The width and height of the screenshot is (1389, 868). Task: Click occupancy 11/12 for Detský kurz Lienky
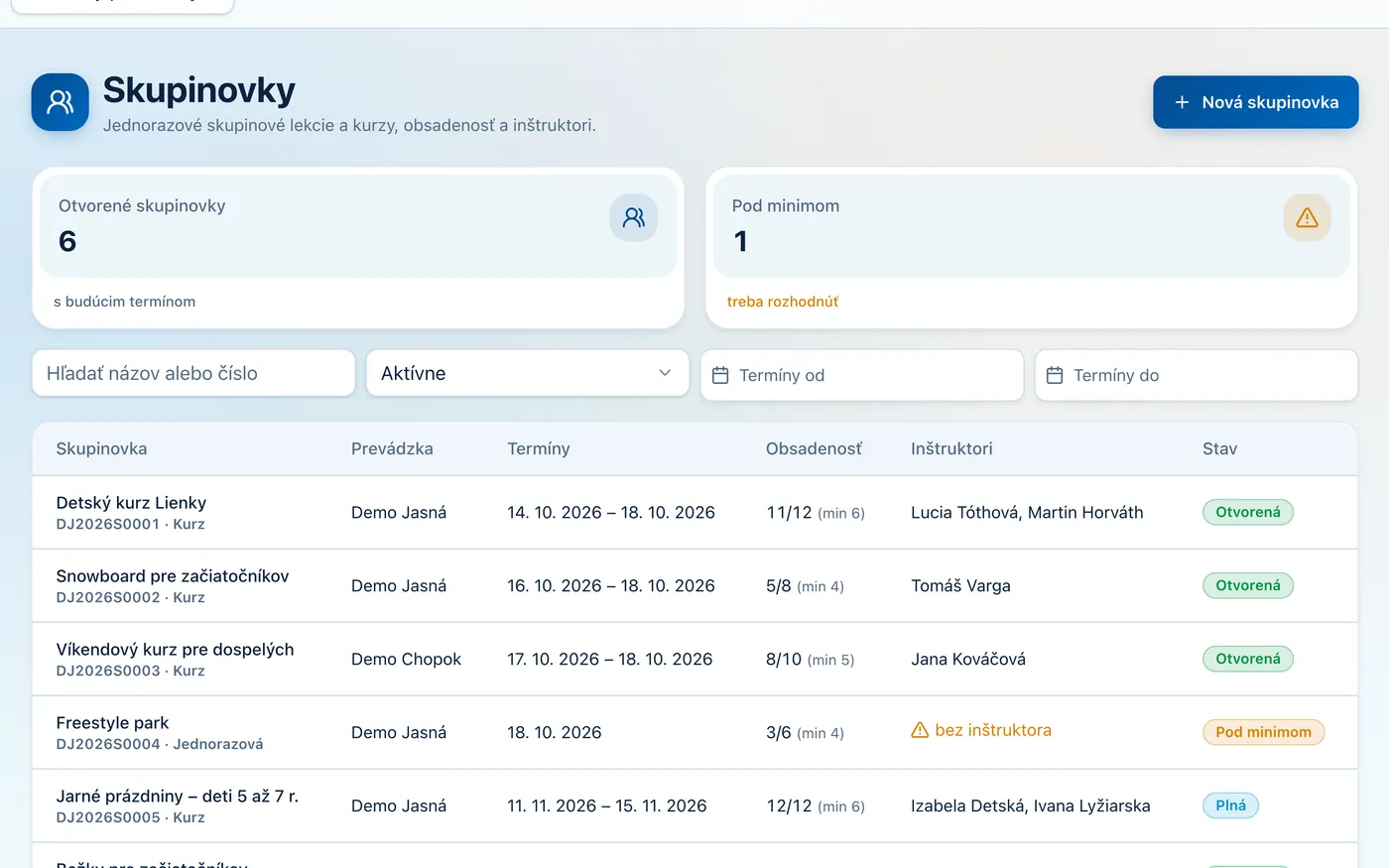789,512
